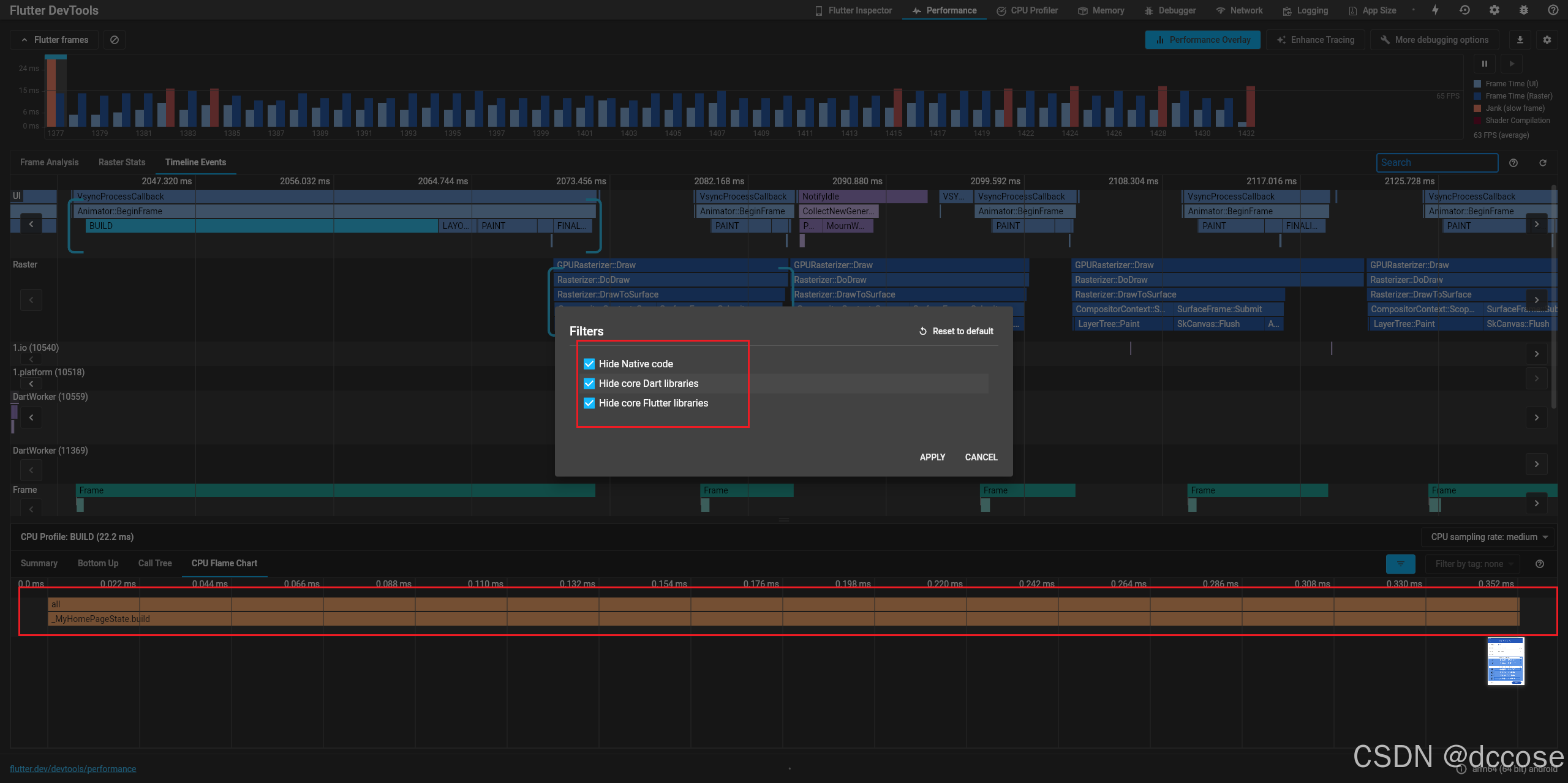The image size is (1568, 783).
Task: Click the report bug icon in top bar
Action: 1524,10
